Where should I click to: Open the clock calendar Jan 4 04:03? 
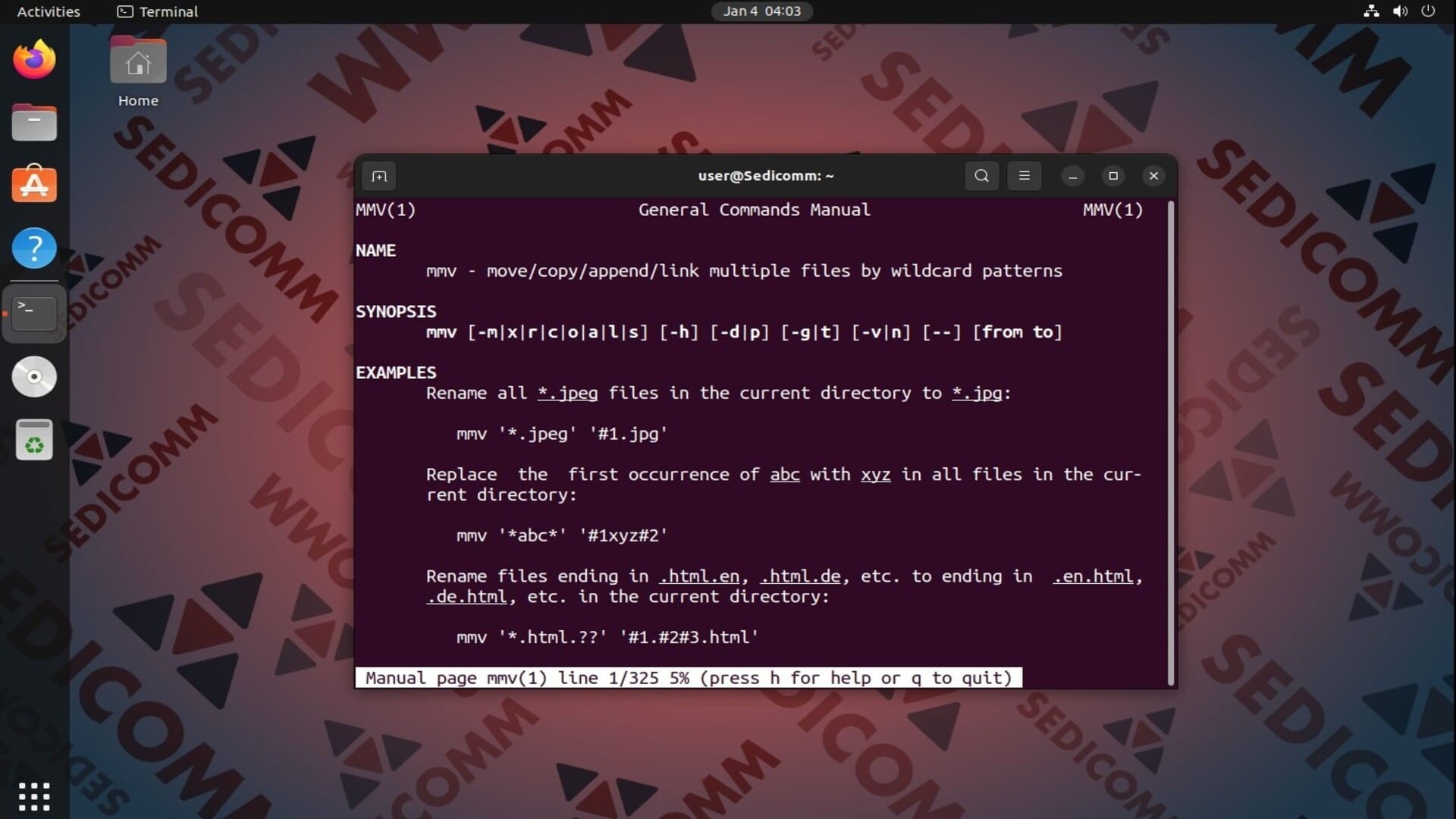(x=761, y=11)
